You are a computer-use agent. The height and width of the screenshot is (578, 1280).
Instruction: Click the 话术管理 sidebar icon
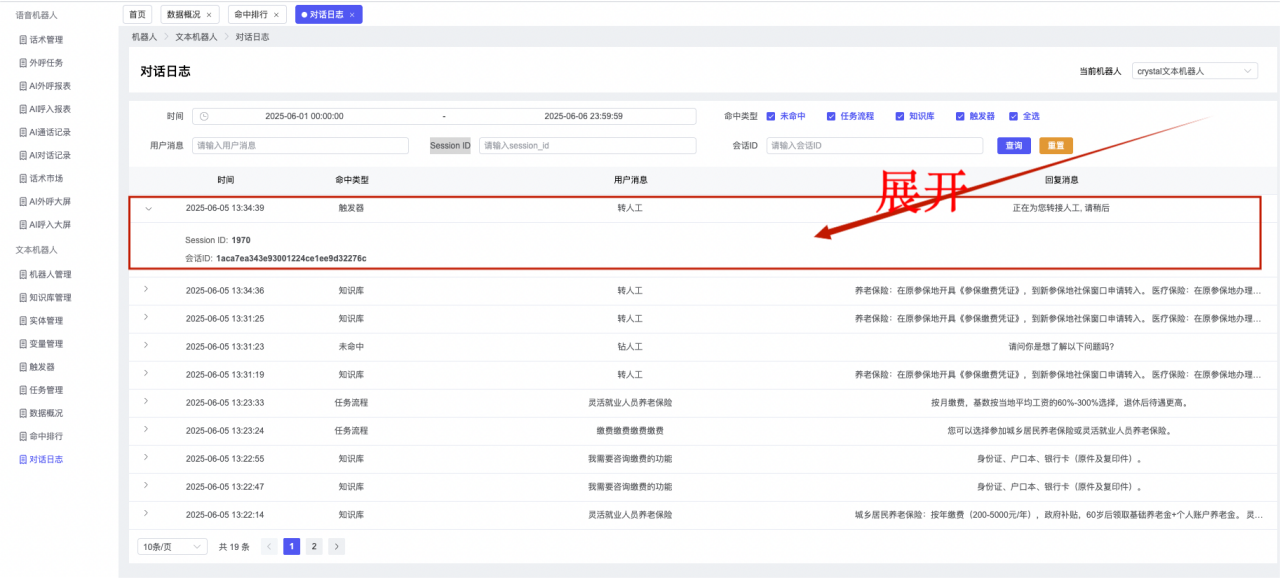[23, 40]
